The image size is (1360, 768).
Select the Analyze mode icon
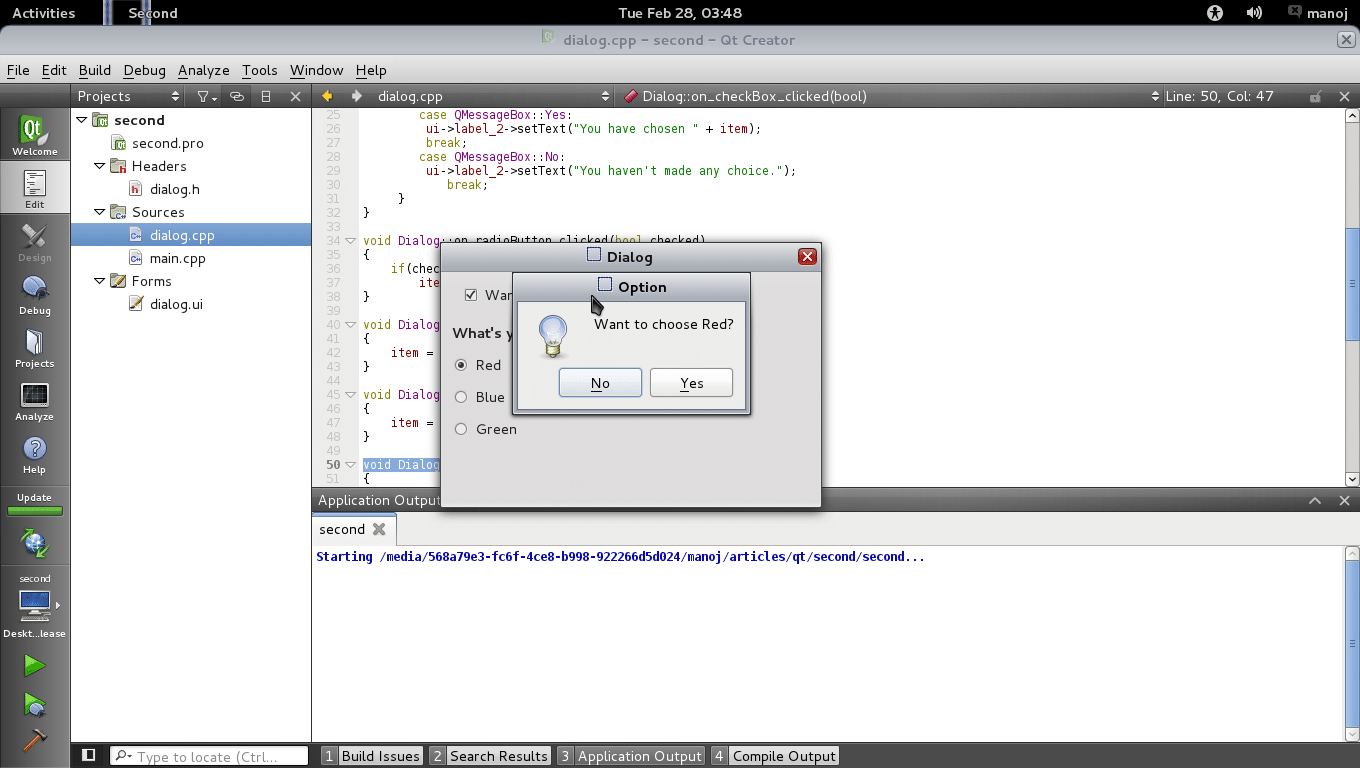34,401
